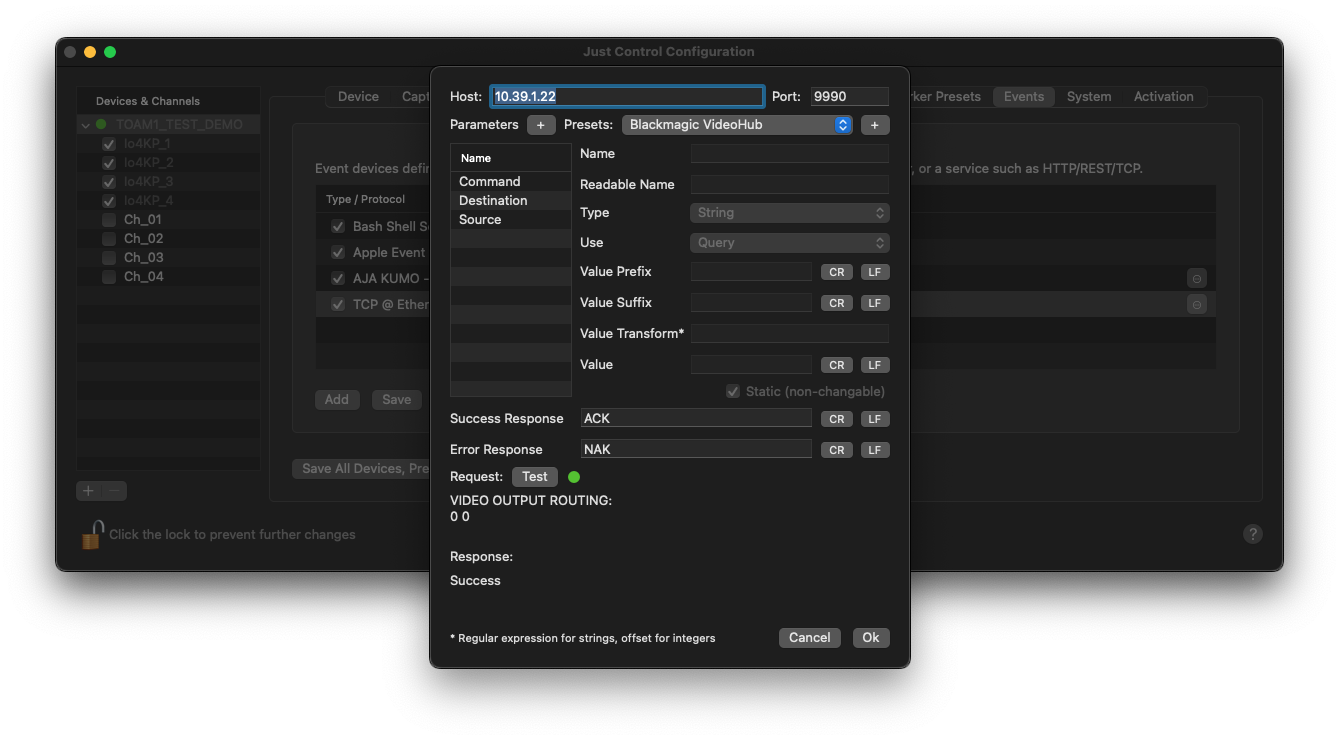
Task: Switch to the Activation tab
Action: (1164, 97)
